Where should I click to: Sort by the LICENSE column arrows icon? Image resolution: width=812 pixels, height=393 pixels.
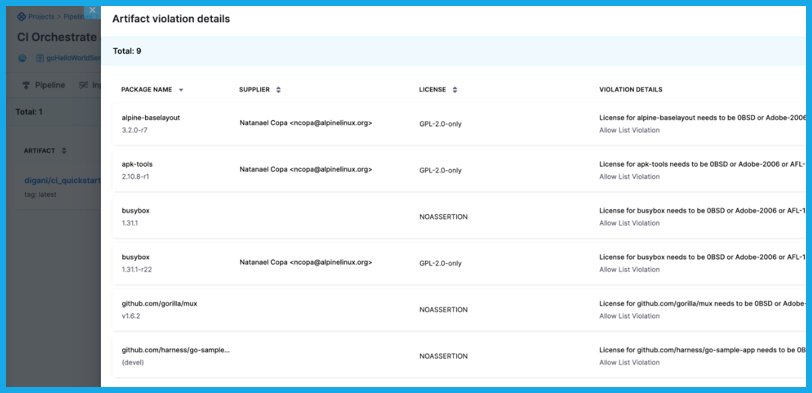[x=455, y=90]
